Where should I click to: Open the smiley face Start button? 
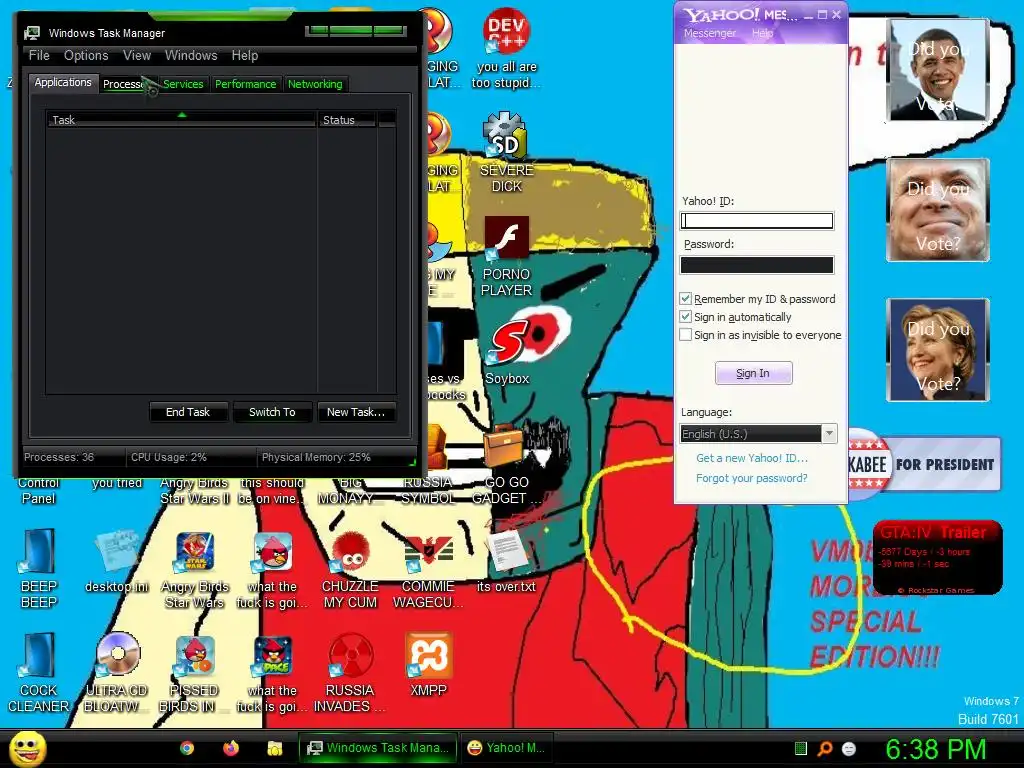coord(27,748)
